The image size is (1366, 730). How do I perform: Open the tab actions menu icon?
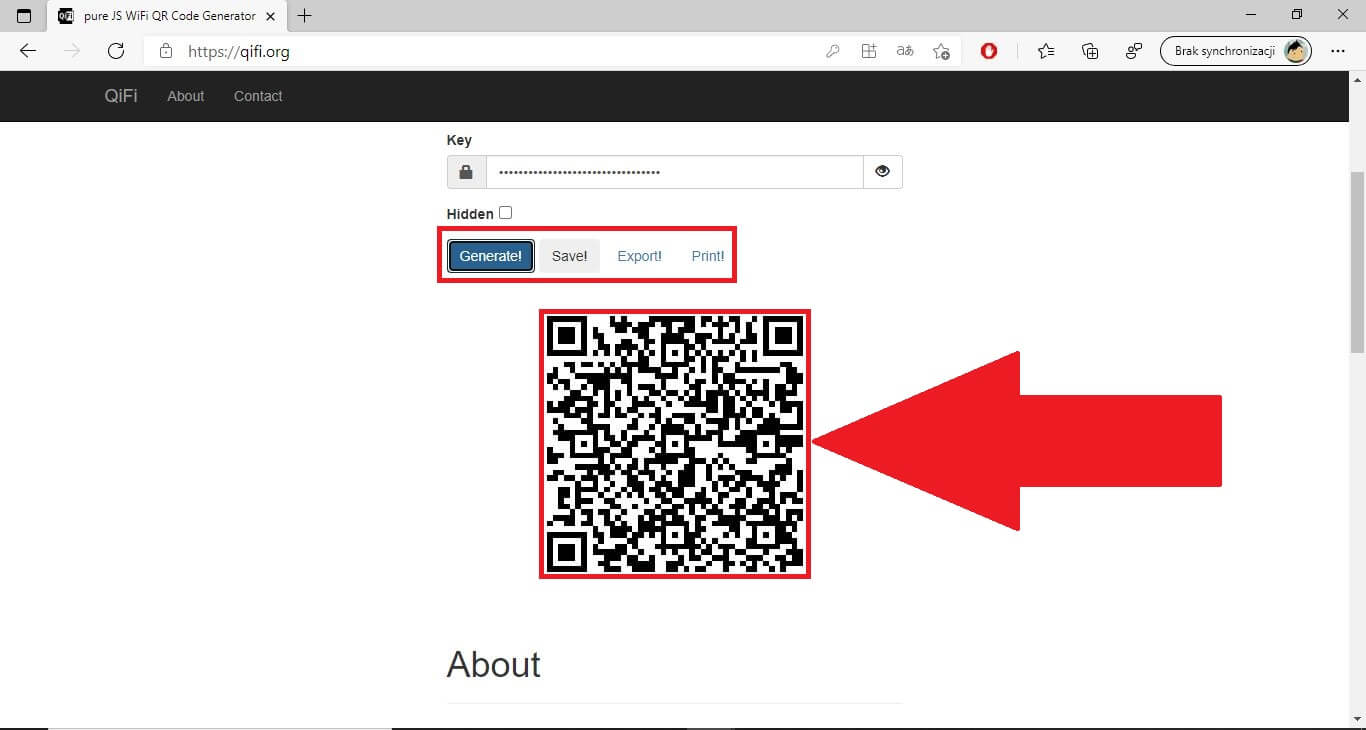coord(24,15)
